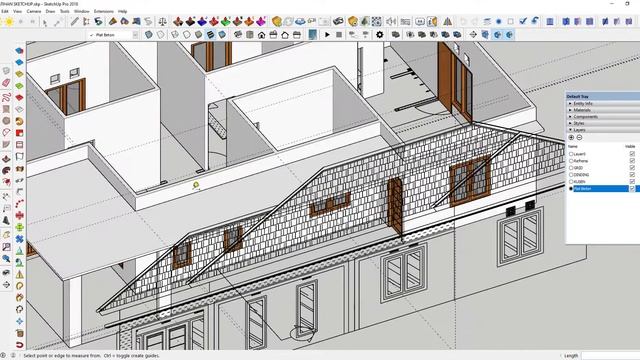Select the pink Eraser tool in left toolbar
This screenshot has height=360, width=640.
(6, 83)
